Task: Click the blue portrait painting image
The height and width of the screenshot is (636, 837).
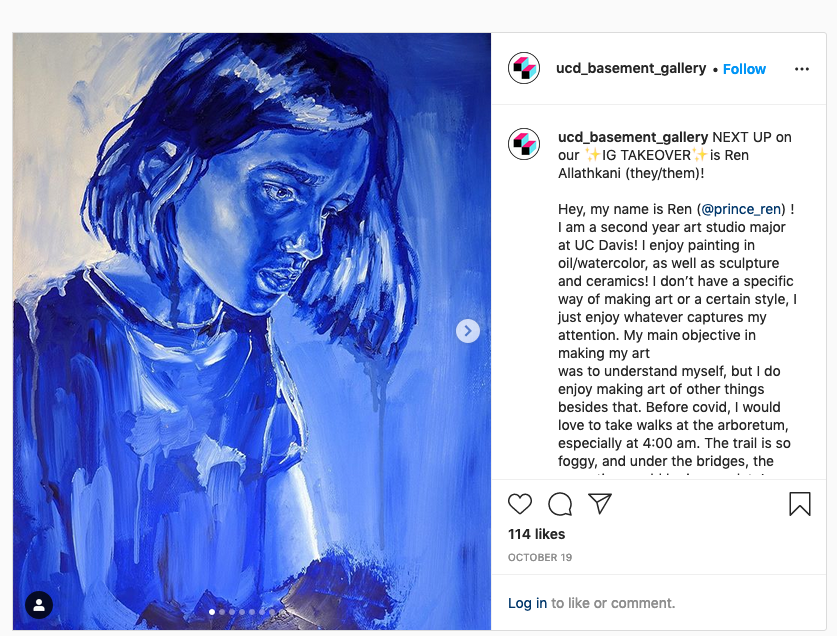Action: tap(251, 300)
